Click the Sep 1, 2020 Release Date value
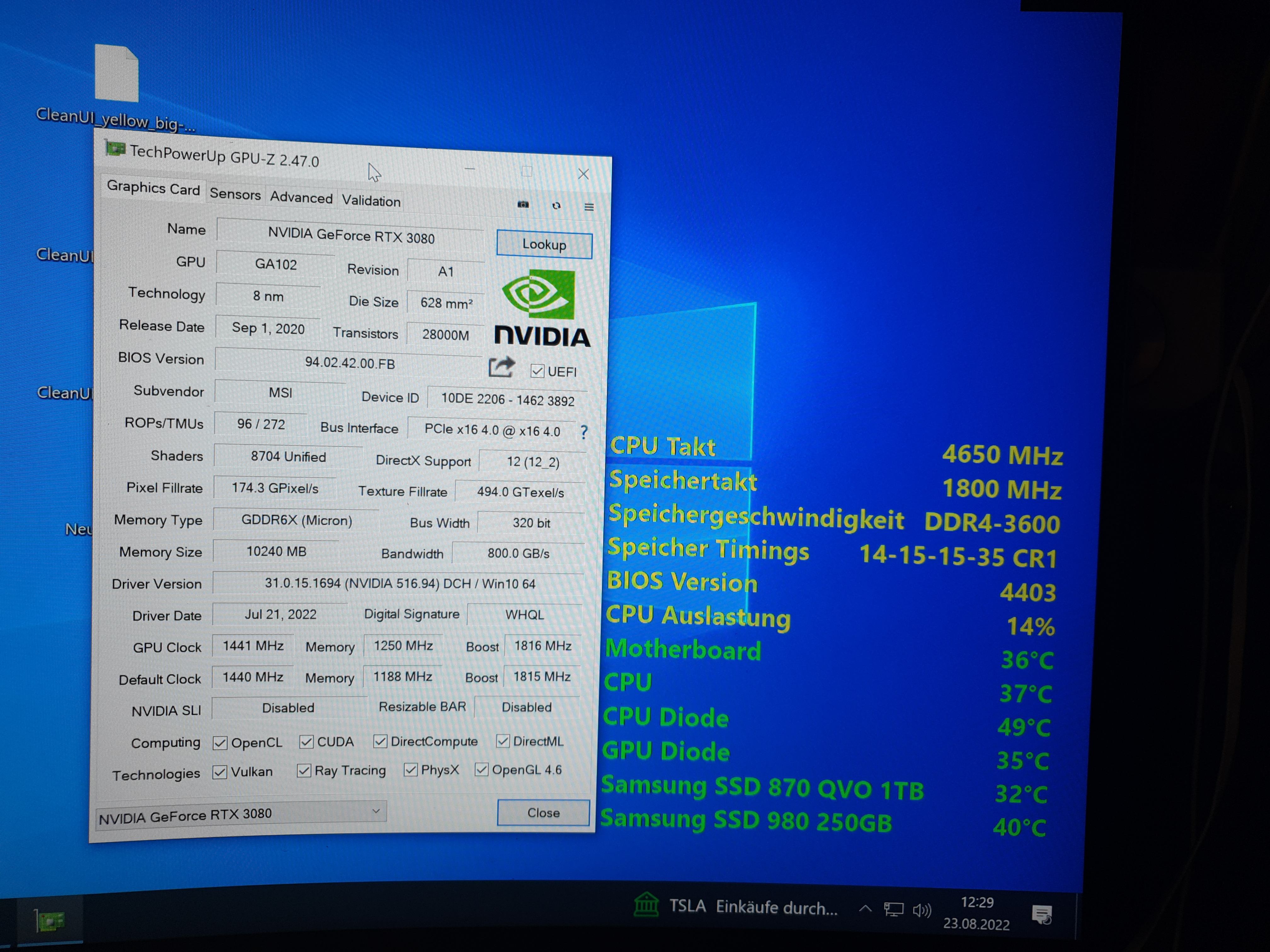This screenshot has height=952, width=1270. 268,329
